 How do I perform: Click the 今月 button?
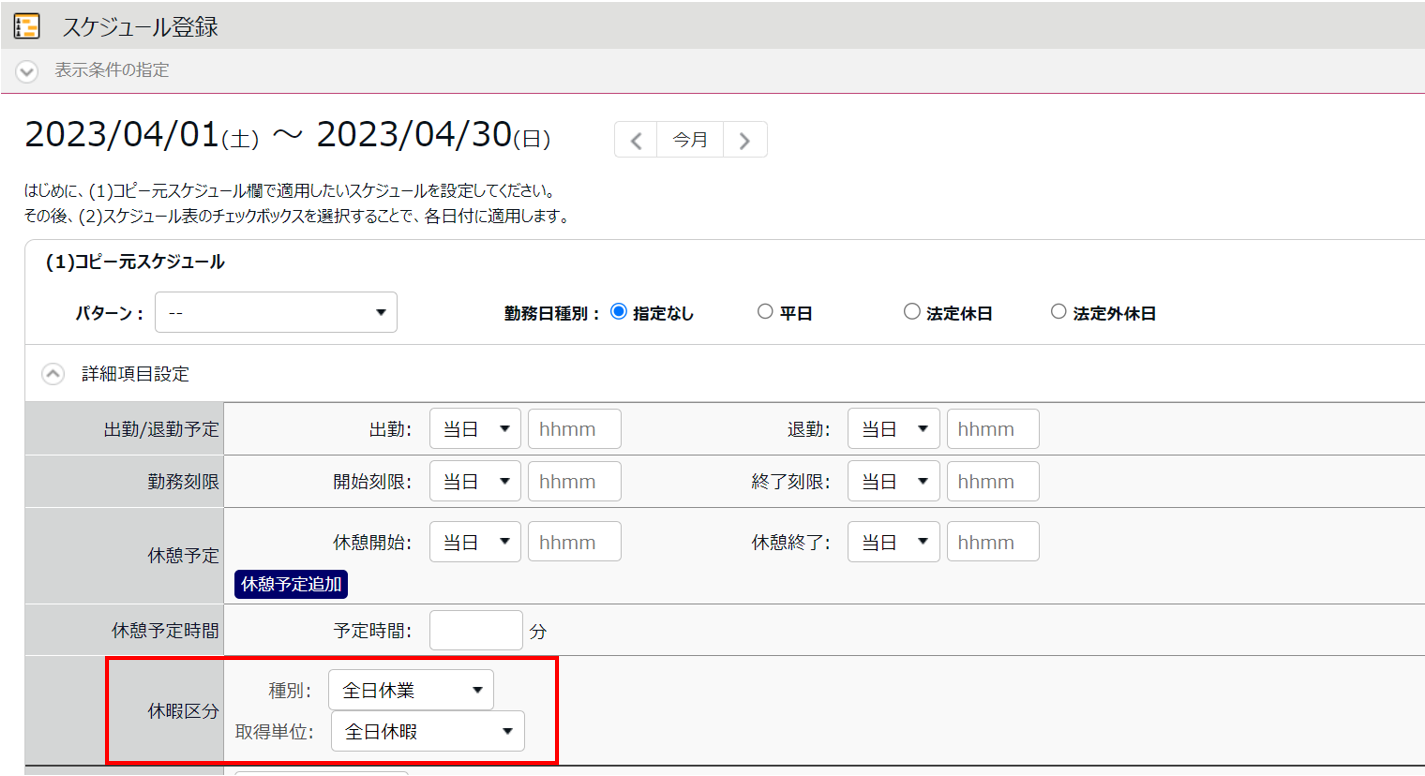pos(690,140)
